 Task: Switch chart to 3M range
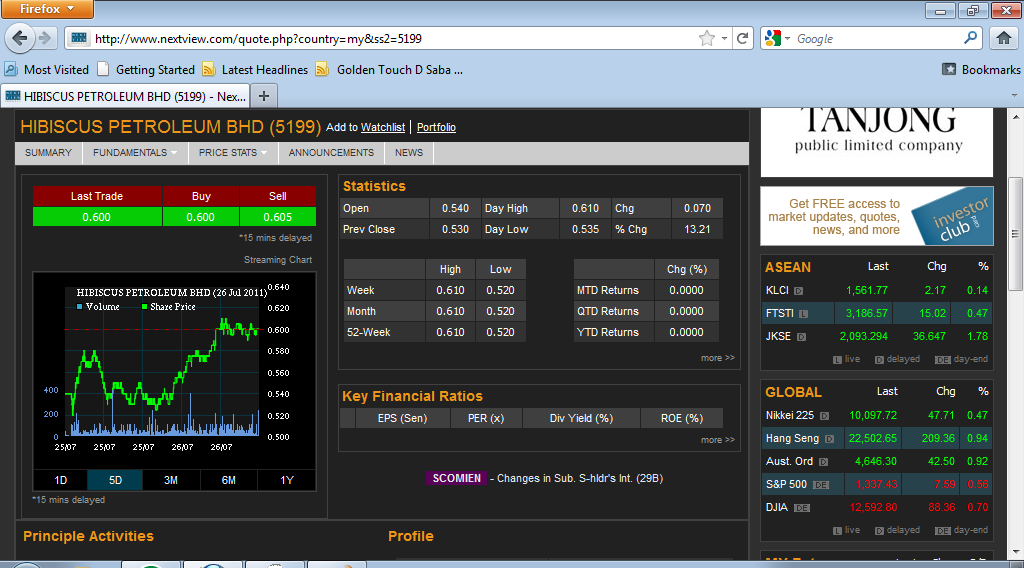pyautogui.click(x=170, y=480)
